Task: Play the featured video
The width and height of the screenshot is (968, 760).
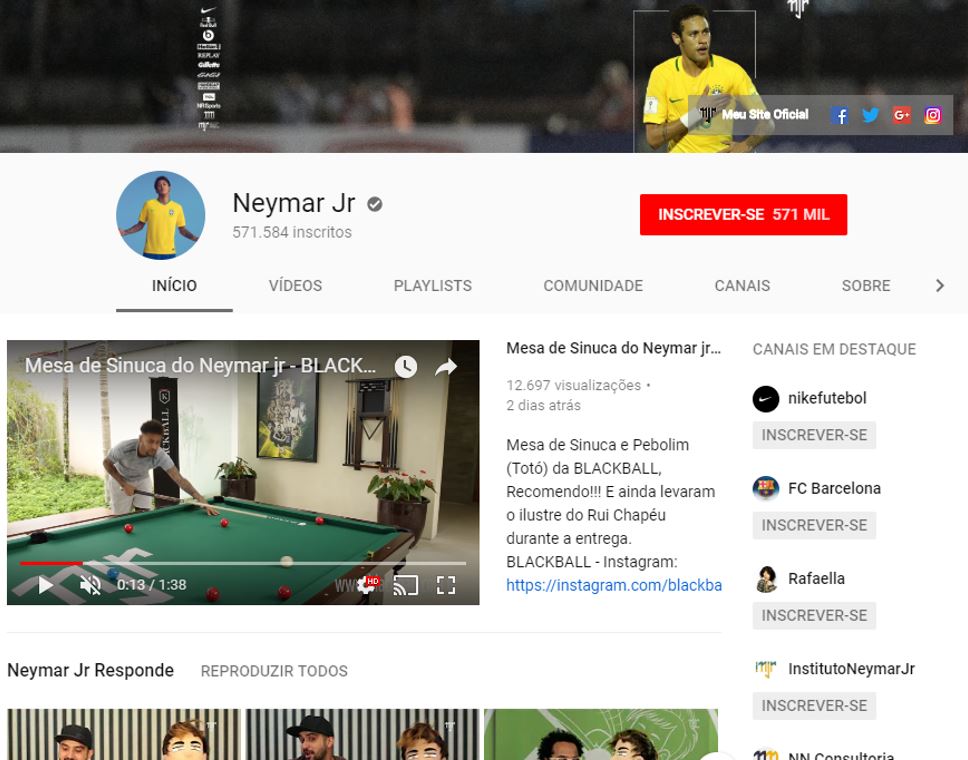Action: (x=46, y=585)
